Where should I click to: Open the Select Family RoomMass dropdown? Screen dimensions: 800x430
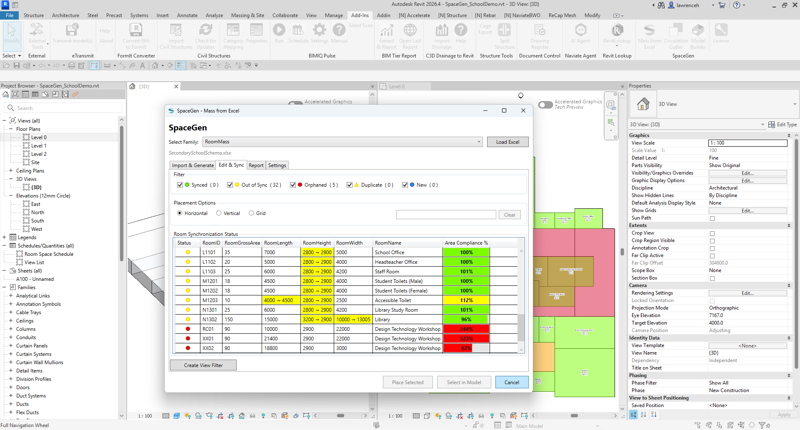click(x=342, y=142)
